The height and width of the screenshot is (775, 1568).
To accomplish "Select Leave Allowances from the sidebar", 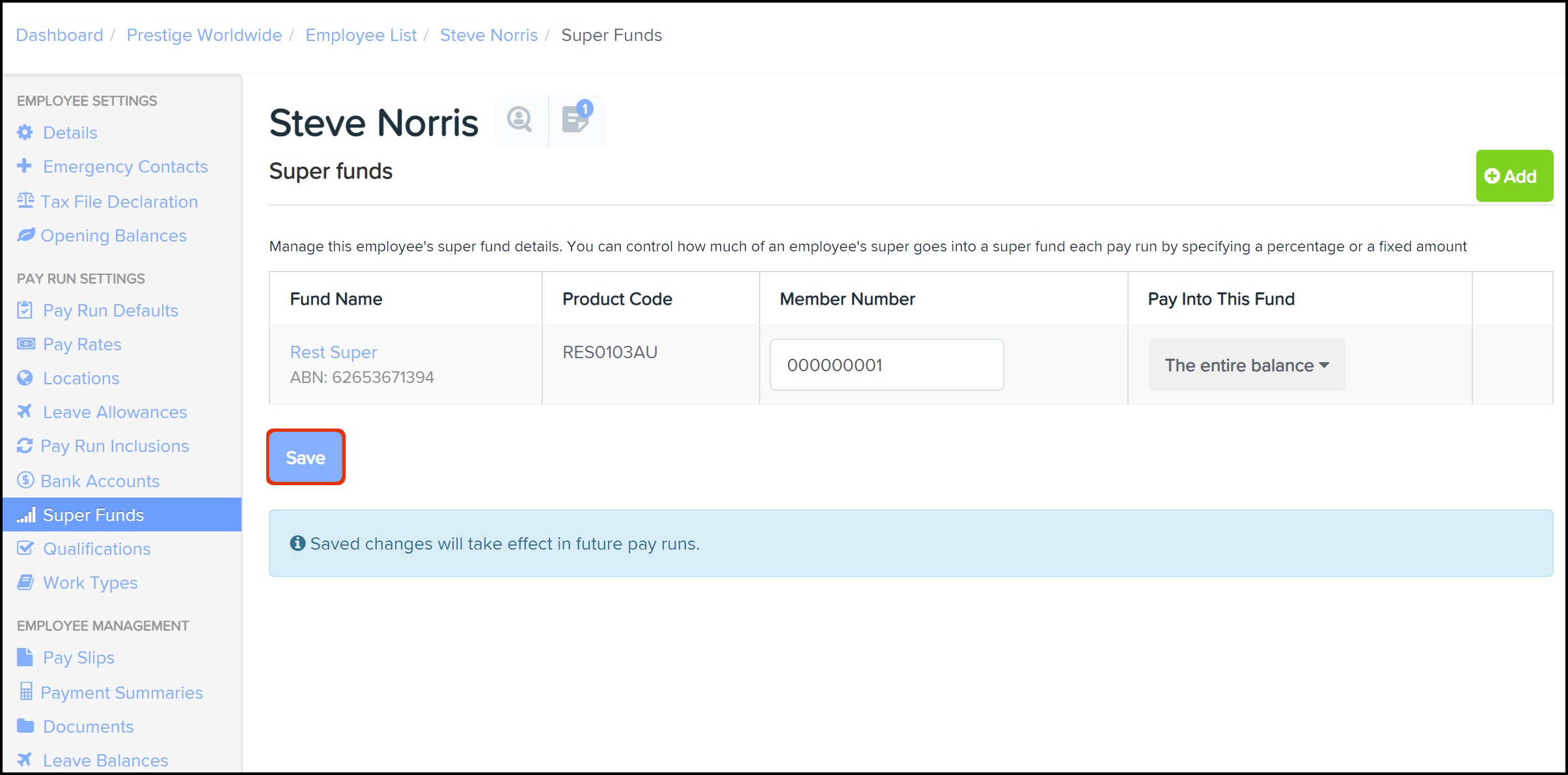I will (x=115, y=412).
